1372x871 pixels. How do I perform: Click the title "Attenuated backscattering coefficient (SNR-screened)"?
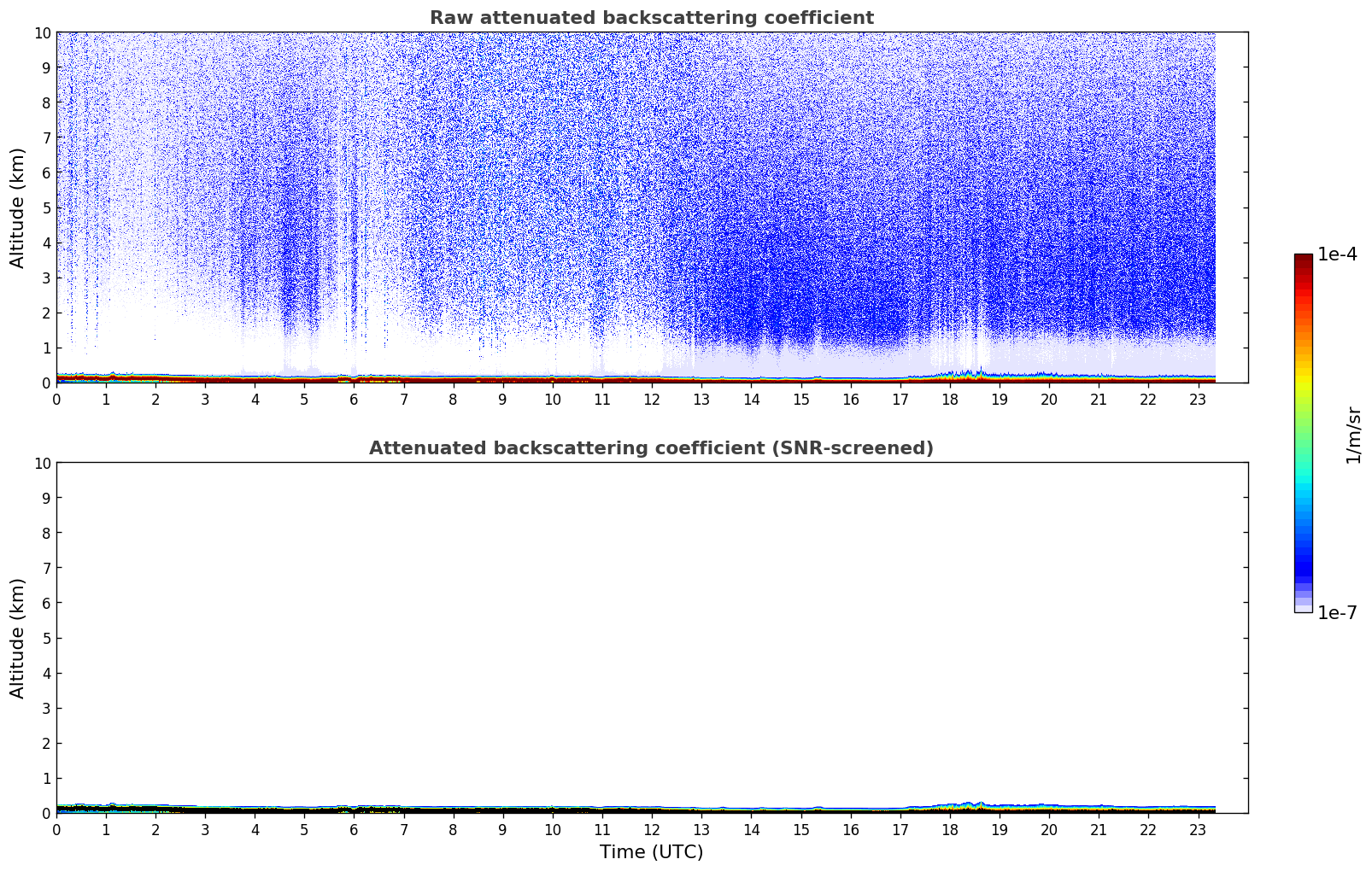click(x=652, y=448)
